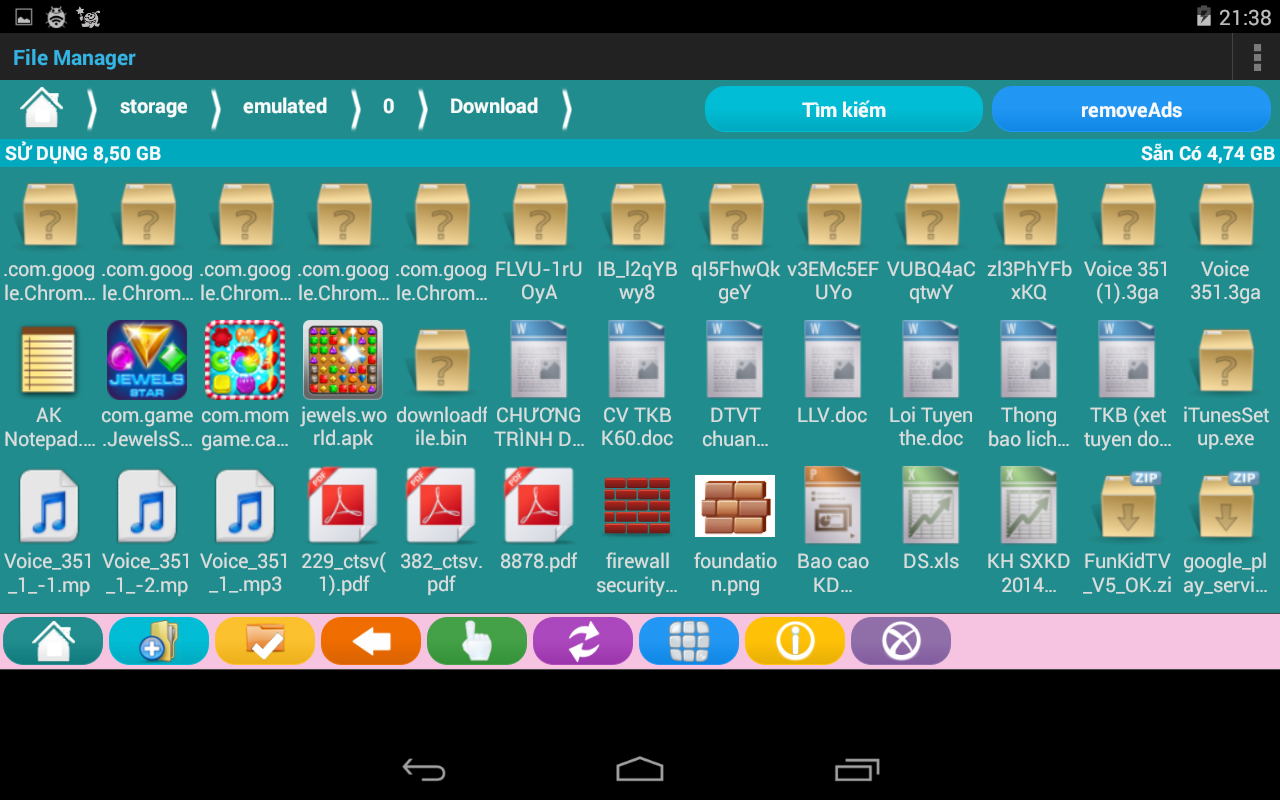The height and width of the screenshot is (800, 1280).
Task: Open the CHƯƠNG TRÌNH Word document
Action: pyautogui.click(x=539, y=387)
